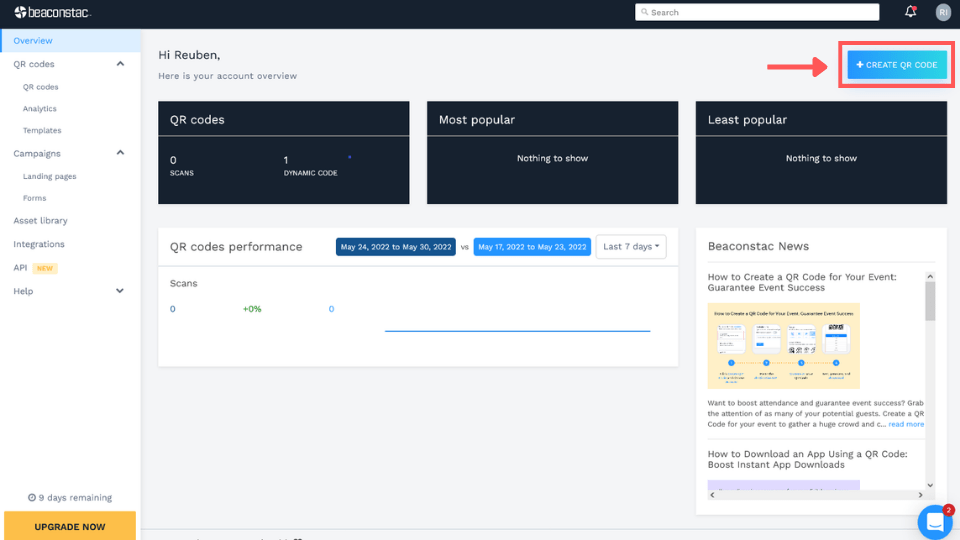Click the clock icon beside days remaining
This screenshot has width=960, height=540.
(32, 498)
